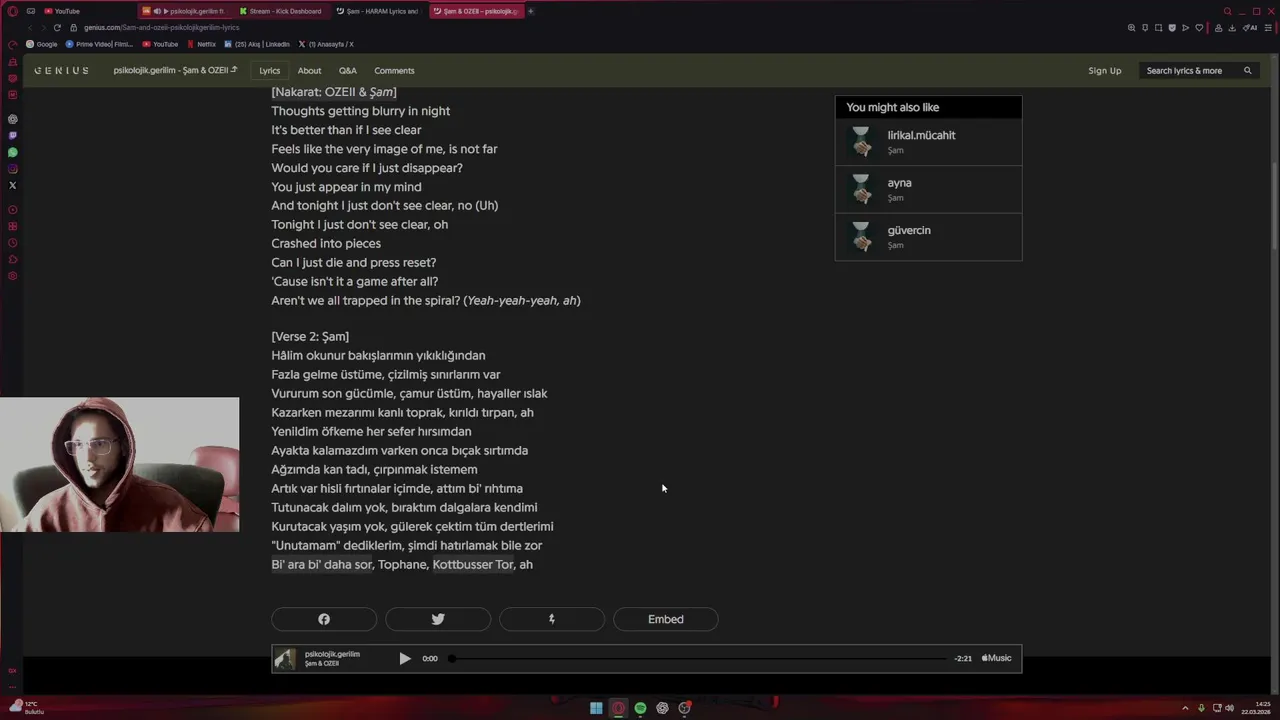Image resolution: width=1280 pixels, height=720 pixels.
Task: Open X (Twitter) in the Opera sidebar
Action: [x=12, y=185]
